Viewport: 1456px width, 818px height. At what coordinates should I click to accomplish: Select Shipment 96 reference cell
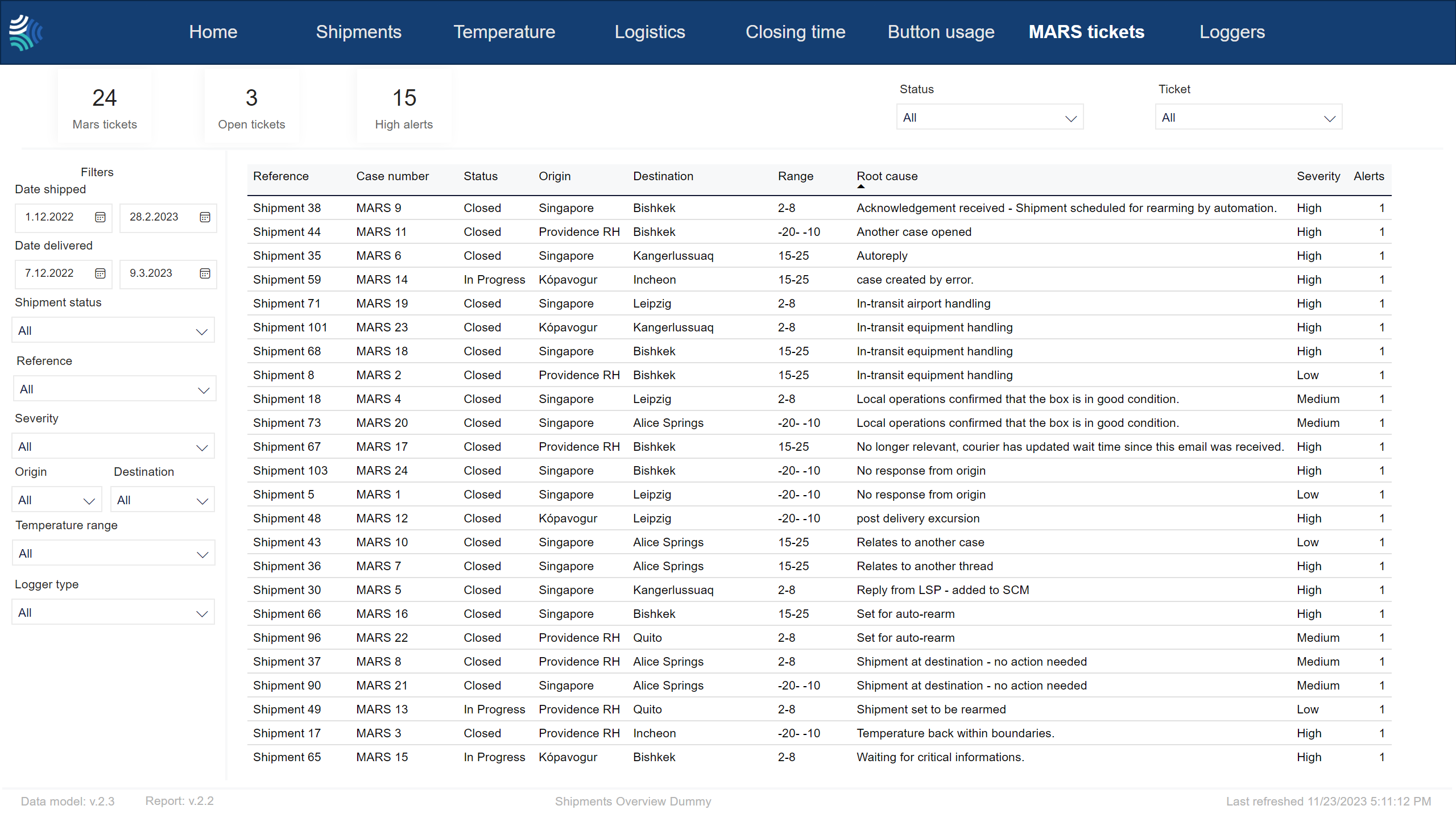pyautogui.click(x=287, y=638)
